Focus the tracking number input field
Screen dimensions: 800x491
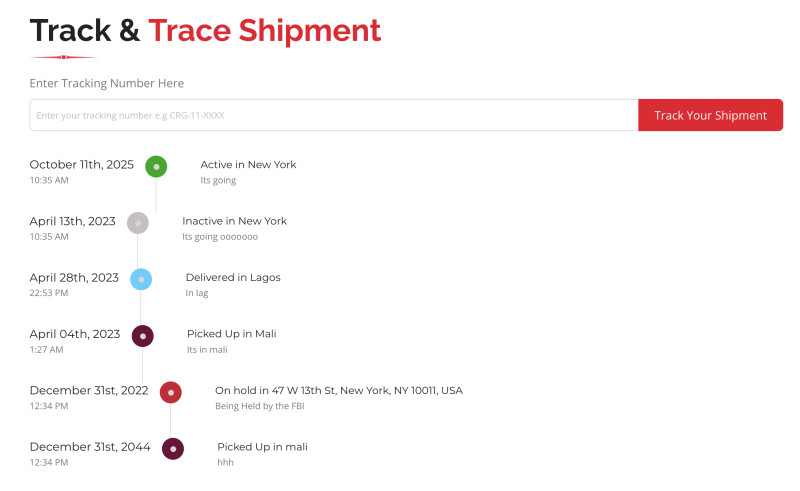coord(334,116)
